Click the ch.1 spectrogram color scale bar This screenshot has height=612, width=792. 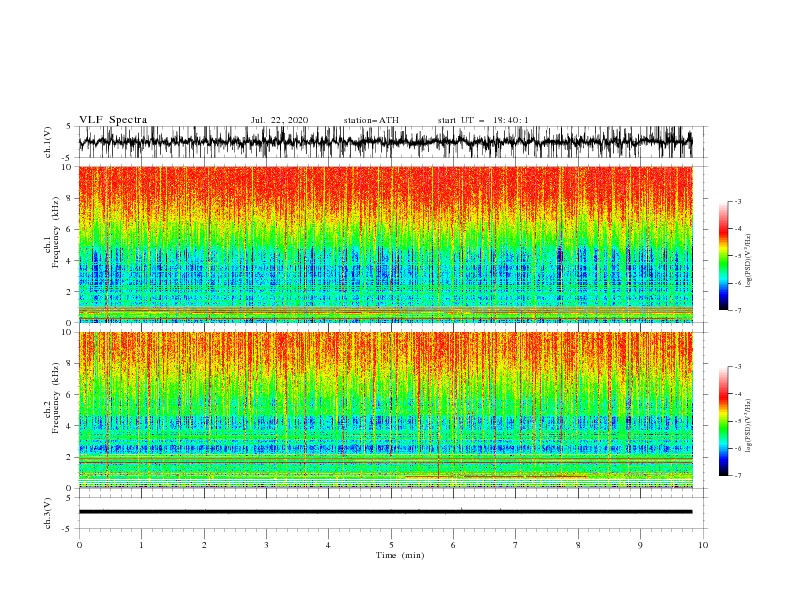click(x=723, y=255)
